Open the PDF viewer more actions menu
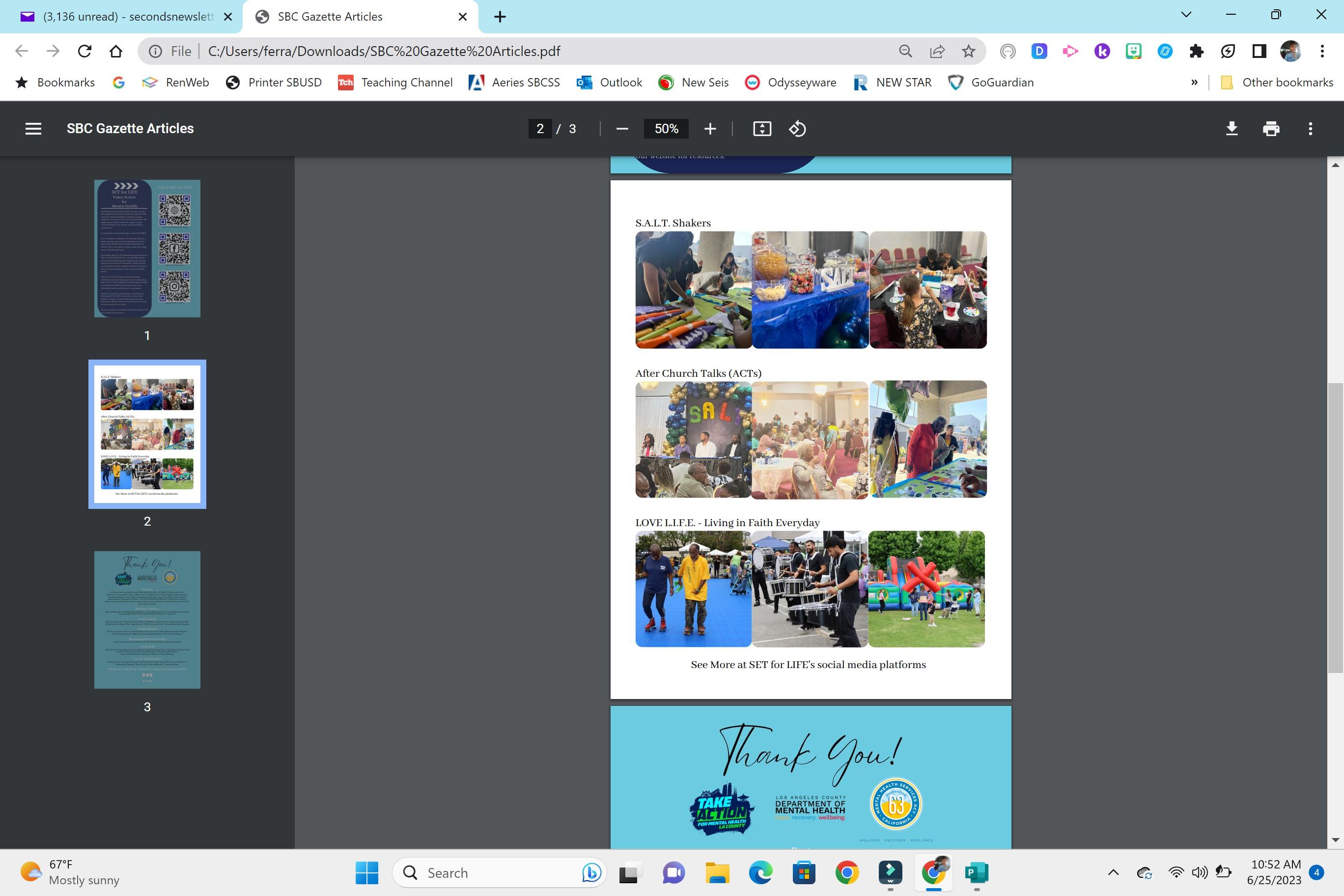Viewport: 1344px width, 896px height. click(x=1310, y=129)
